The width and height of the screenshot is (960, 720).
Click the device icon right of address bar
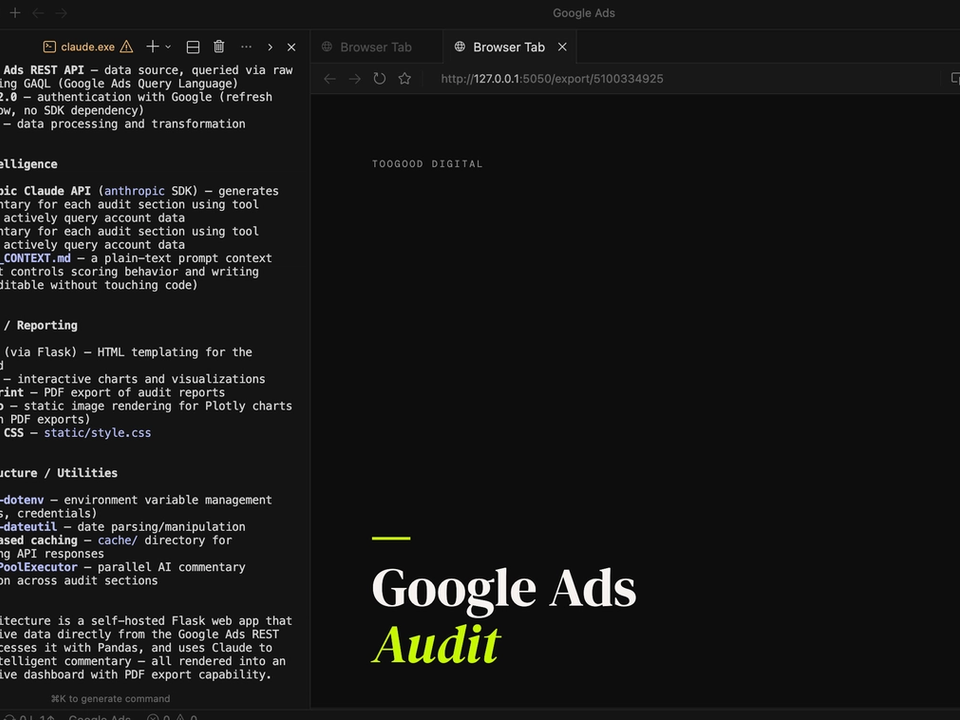pos(954,78)
